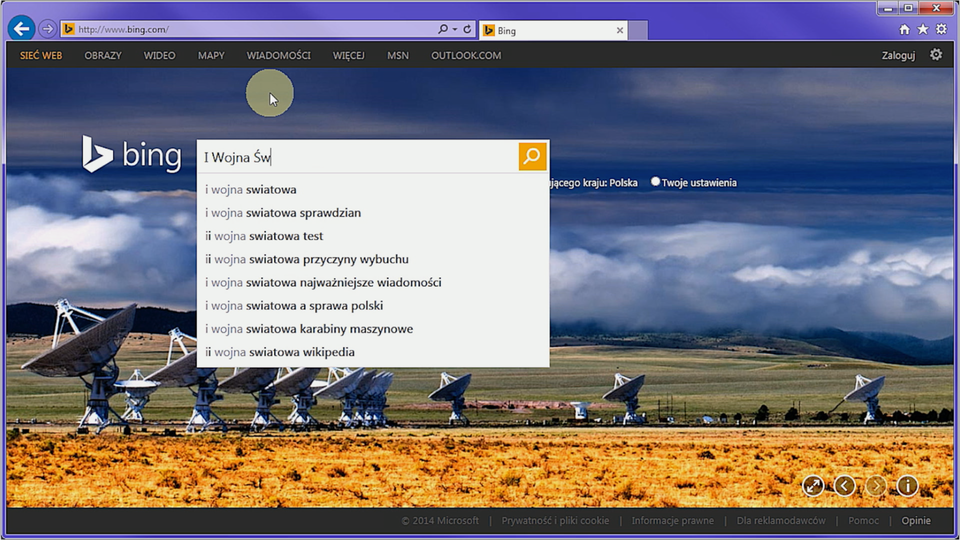Open 'Pomoc' footer link

pyautogui.click(x=863, y=520)
